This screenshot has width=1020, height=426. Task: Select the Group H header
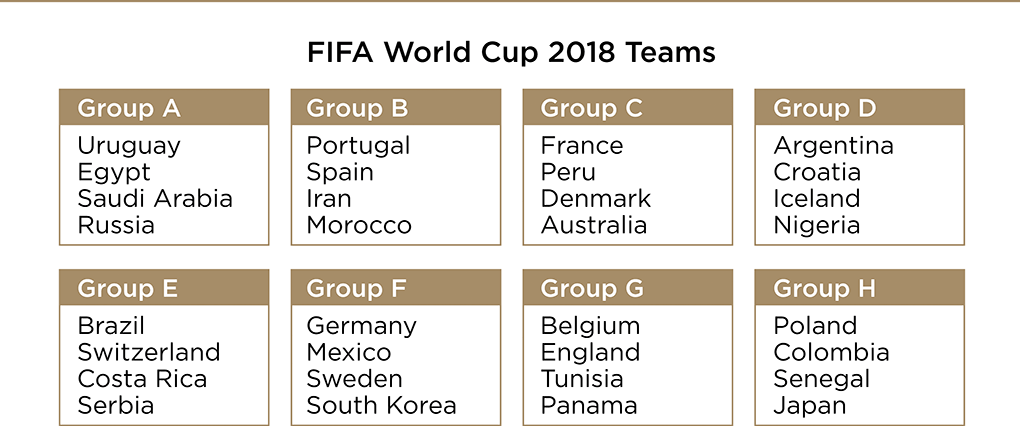[x=824, y=289]
